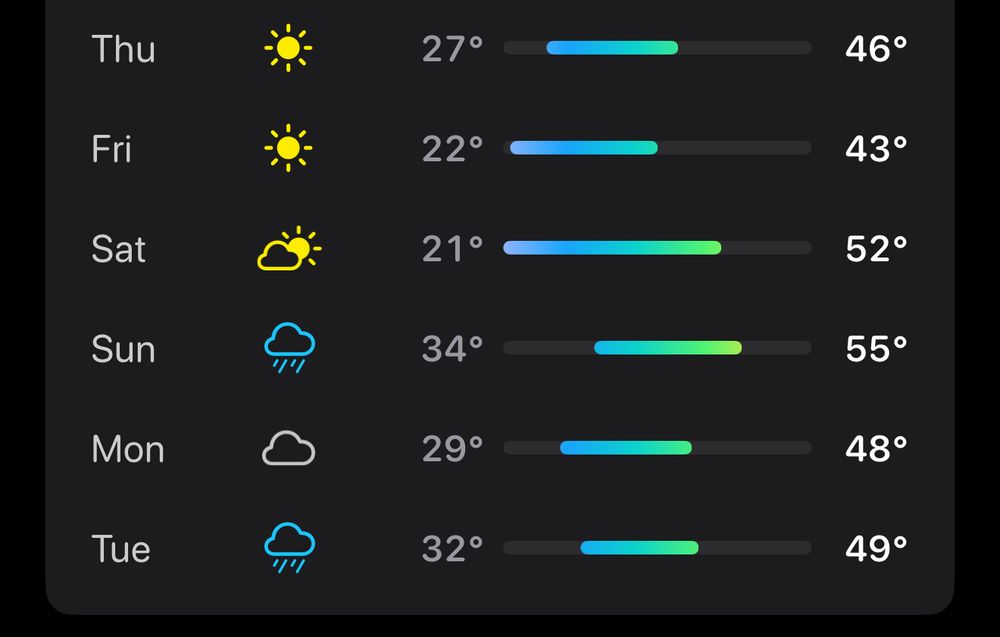Tap Monday's 29° low temperature
The image size is (1000, 637).
(x=453, y=449)
